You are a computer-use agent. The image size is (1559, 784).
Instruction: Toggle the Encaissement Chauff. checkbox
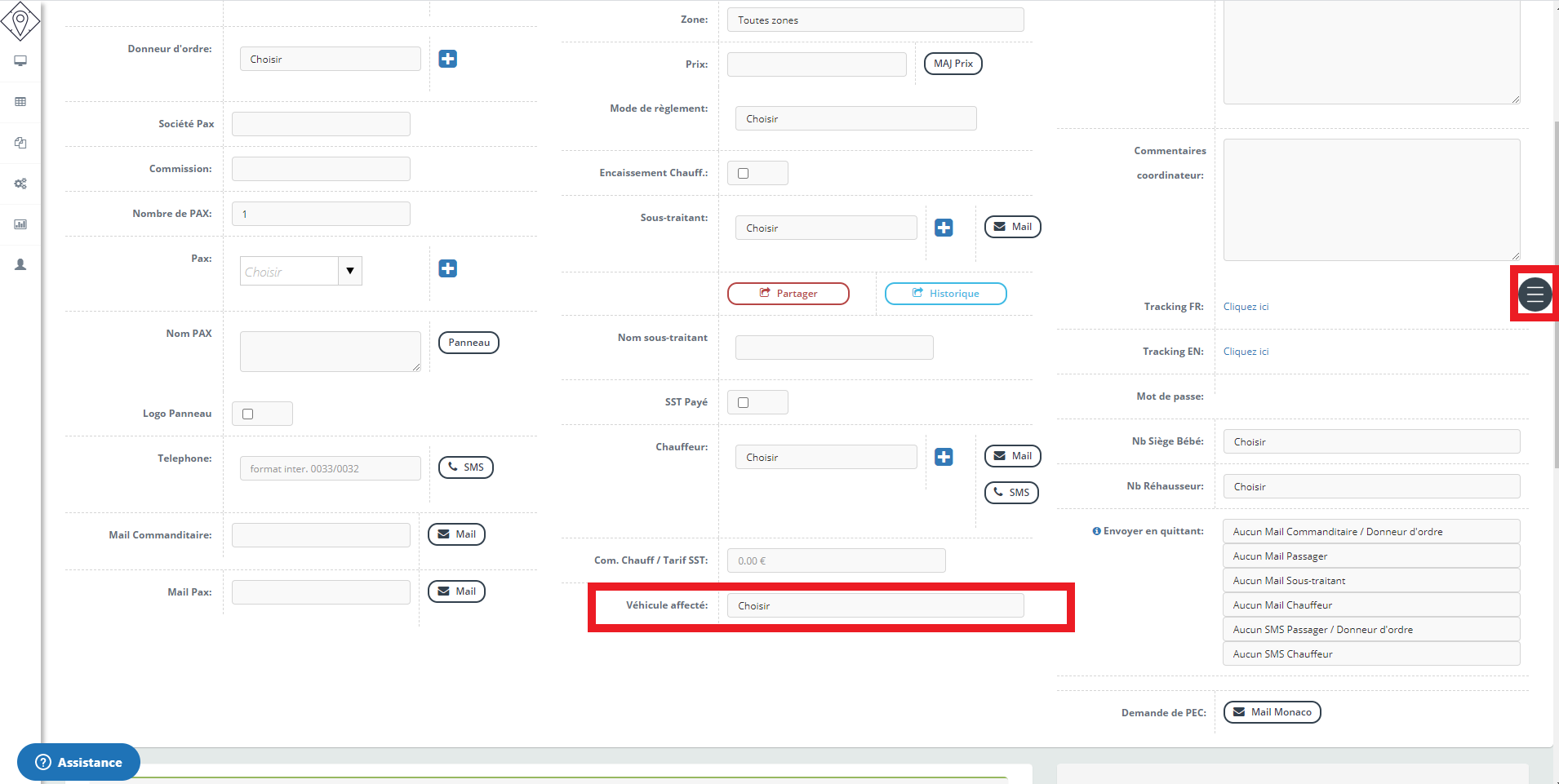click(743, 173)
